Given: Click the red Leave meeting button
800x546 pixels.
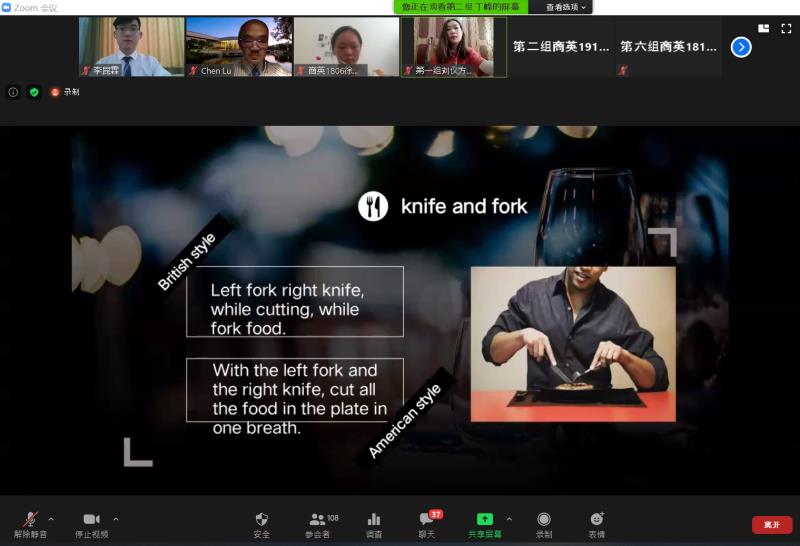Looking at the screenshot, I should [x=772, y=525].
